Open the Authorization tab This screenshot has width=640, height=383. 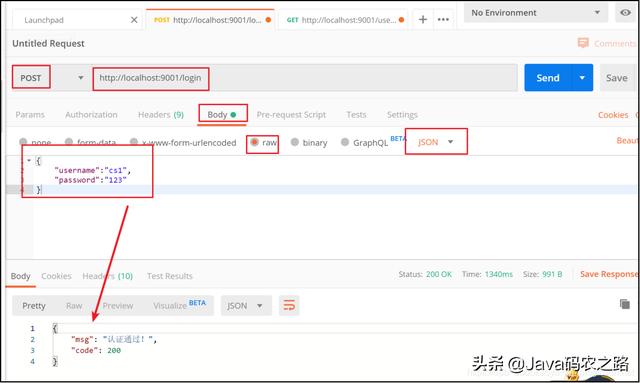[x=91, y=115]
